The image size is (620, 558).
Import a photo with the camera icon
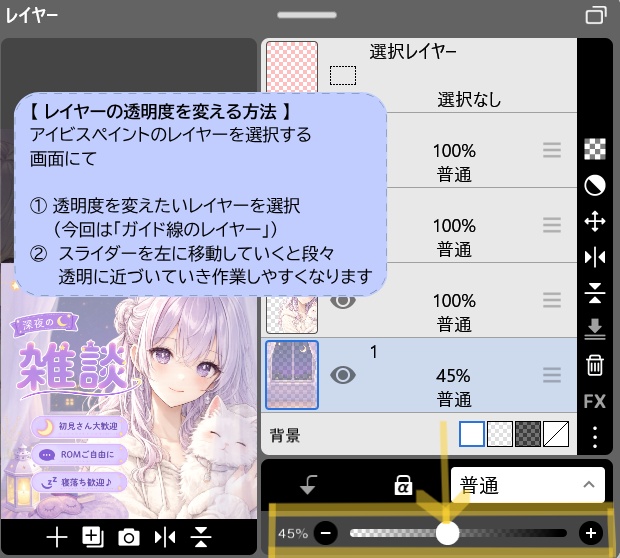129,537
